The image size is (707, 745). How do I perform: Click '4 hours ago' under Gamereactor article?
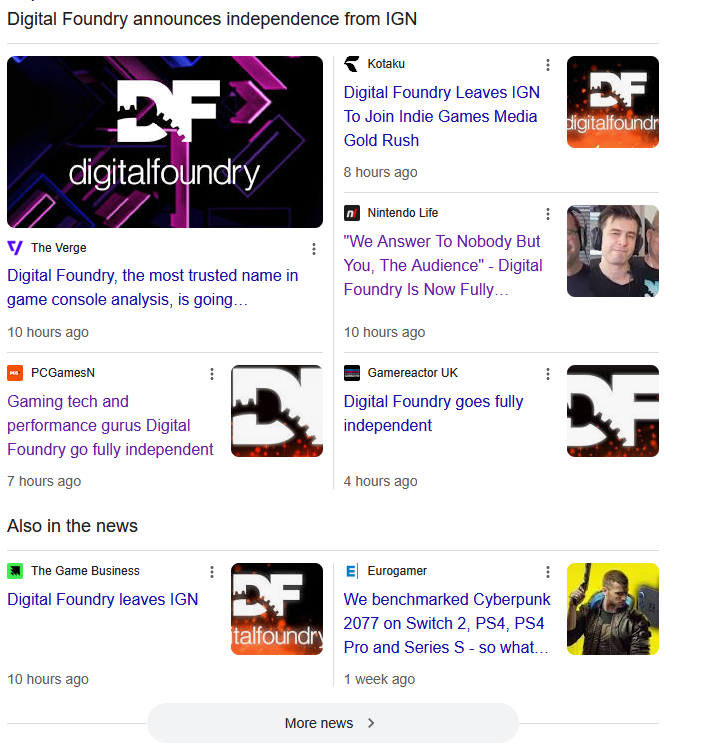point(381,481)
